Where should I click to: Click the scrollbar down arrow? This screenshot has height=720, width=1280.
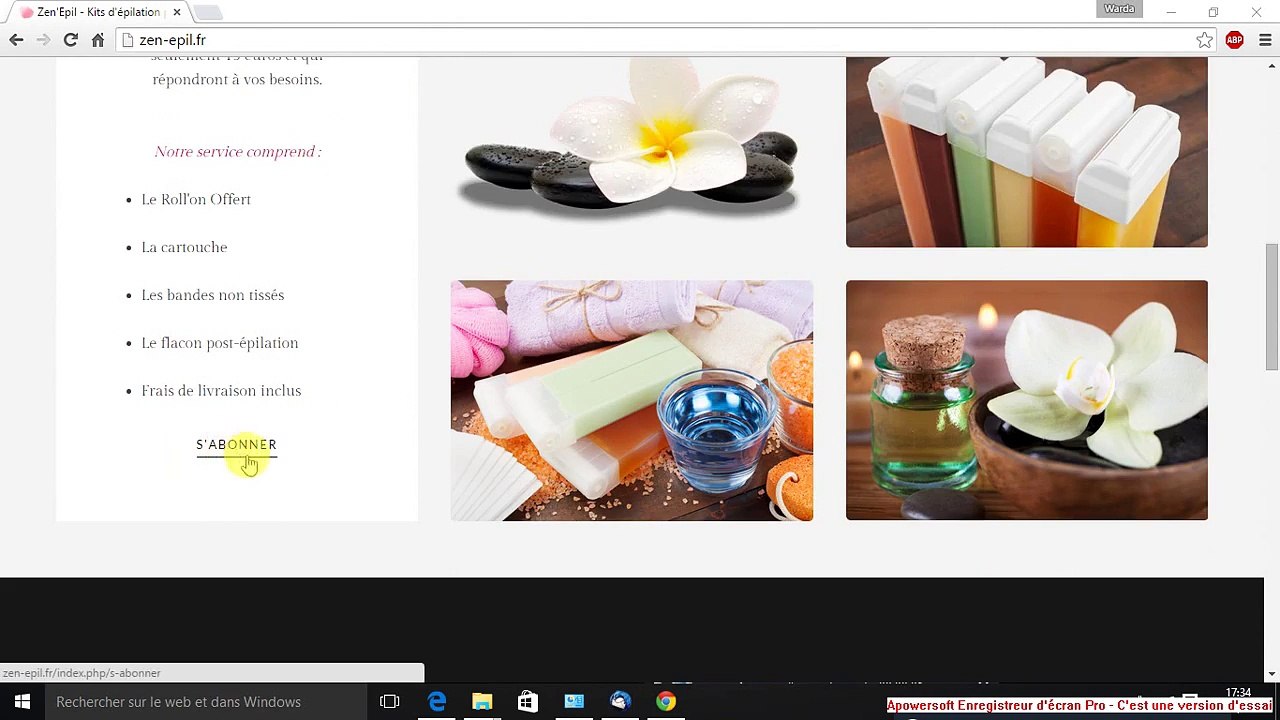coord(1272,674)
